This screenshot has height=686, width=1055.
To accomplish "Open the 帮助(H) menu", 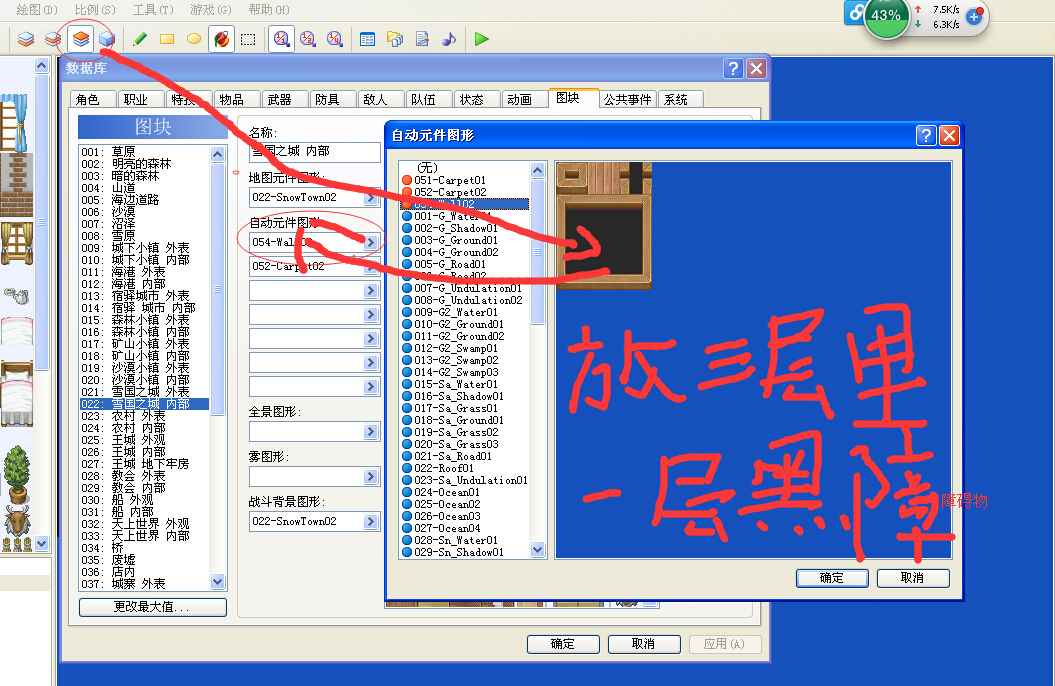I will [x=268, y=9].
